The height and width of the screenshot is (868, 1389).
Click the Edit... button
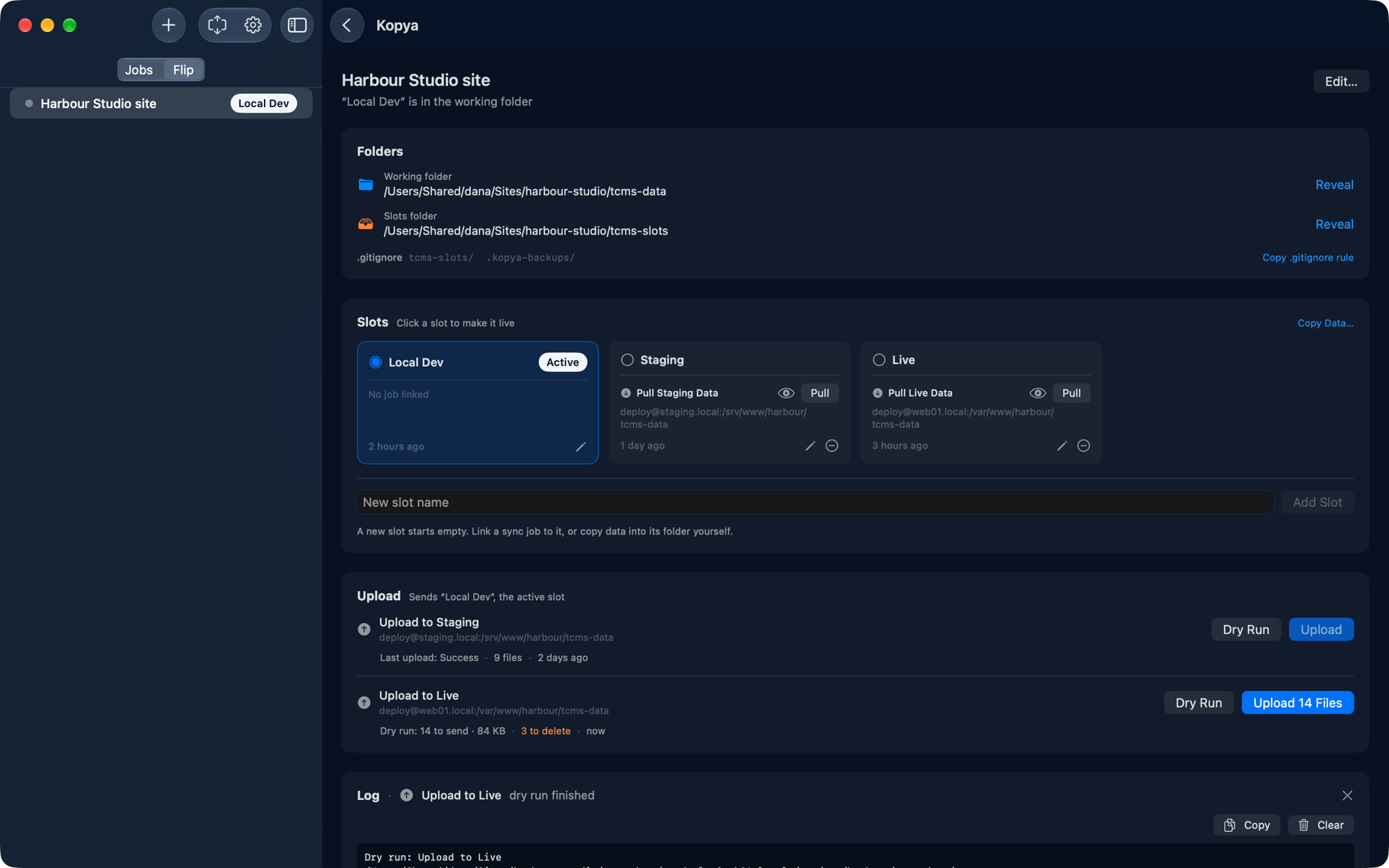pos(1341,81)
